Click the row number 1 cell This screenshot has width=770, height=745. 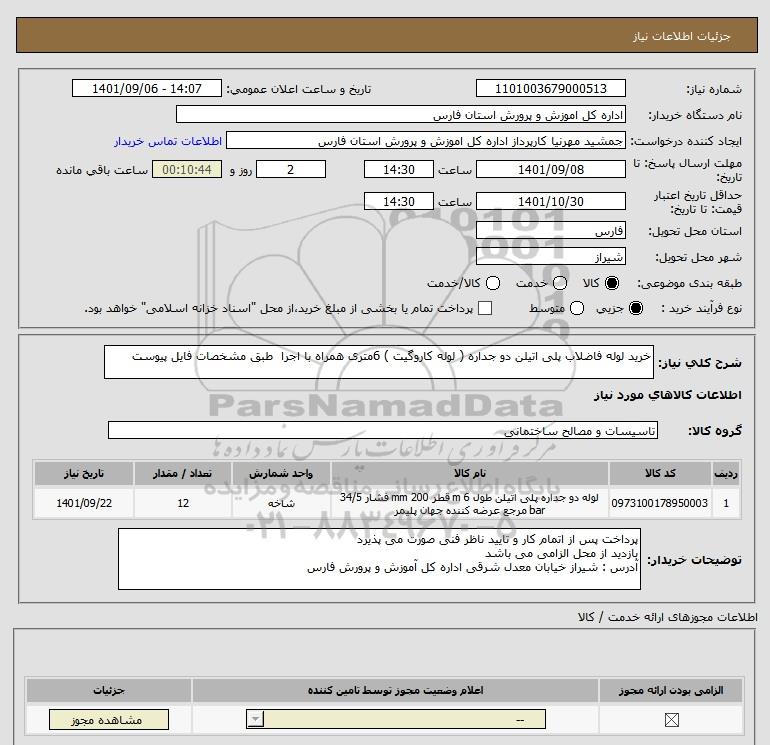pyautogui.click(x=726, y=503)
